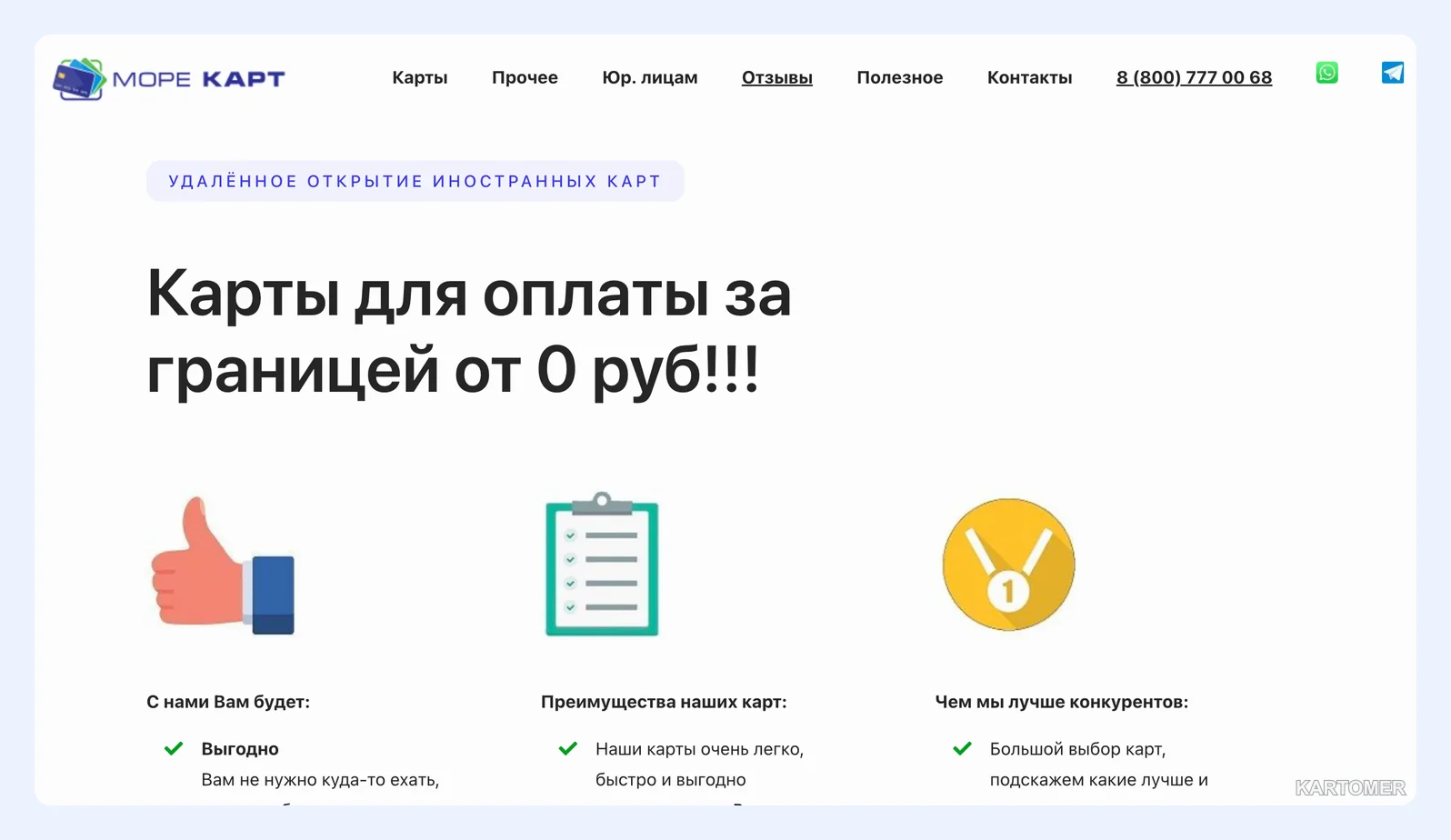This screenshot has height=840, width=1451.
Task: Open WhatsApp chat icon in header
Action: click(1326, 73)
